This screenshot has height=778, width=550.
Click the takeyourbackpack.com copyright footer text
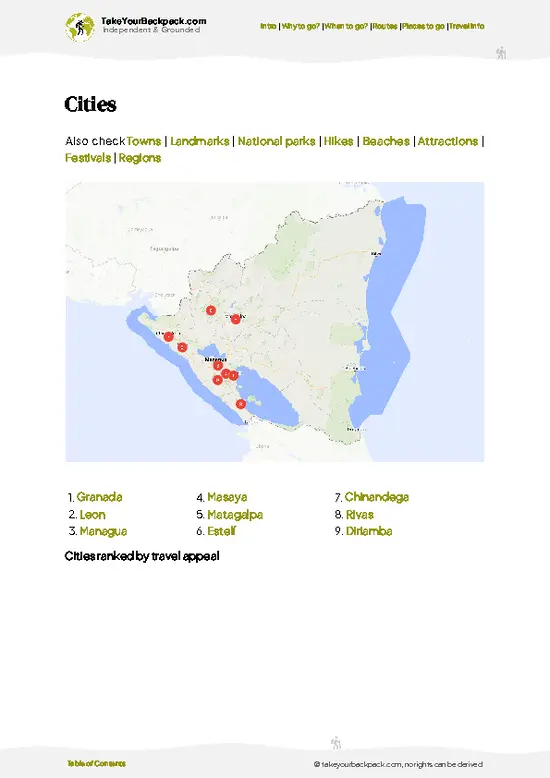tap(398, 765)
